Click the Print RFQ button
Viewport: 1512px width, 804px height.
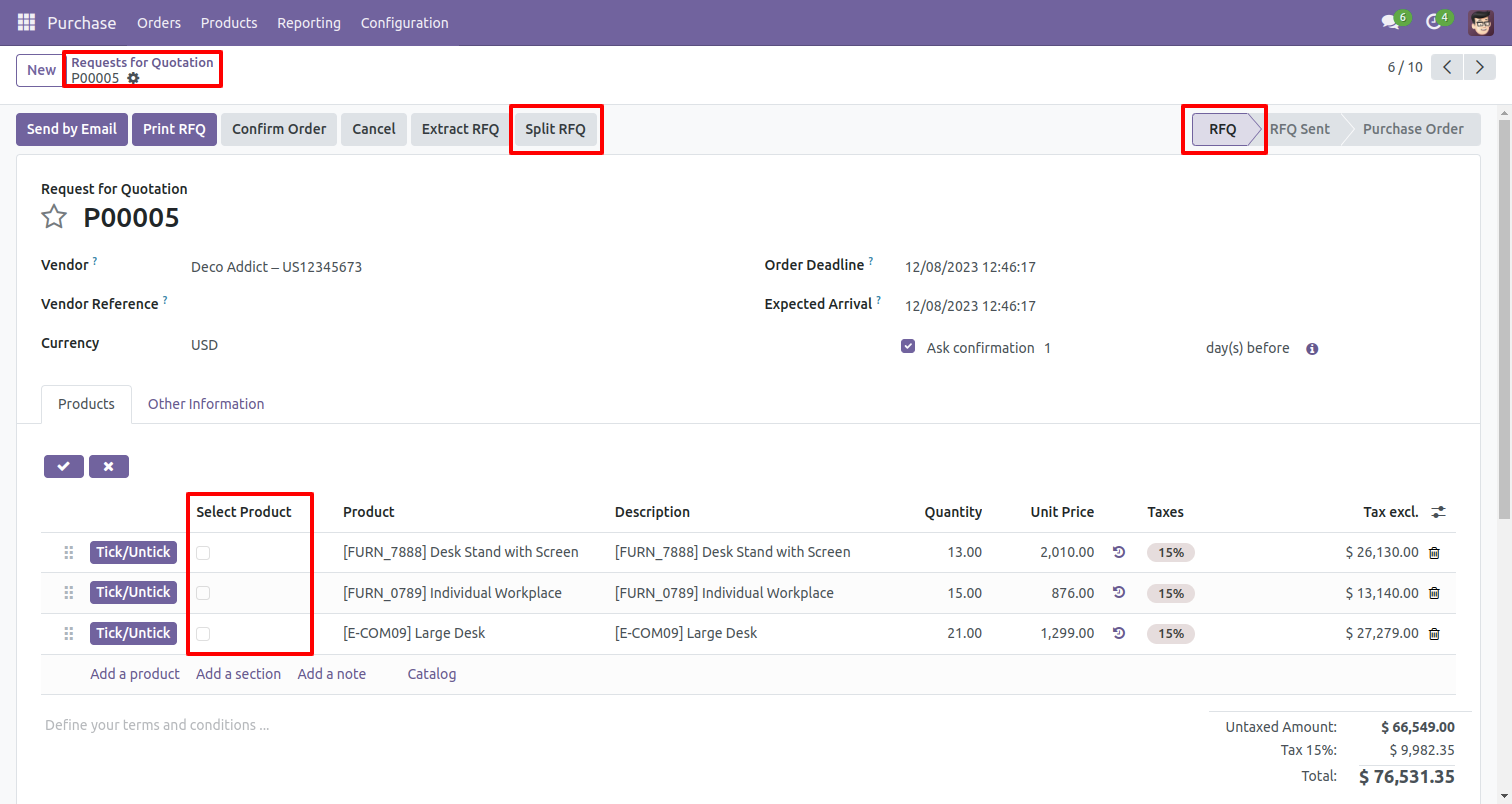[174, 129]
